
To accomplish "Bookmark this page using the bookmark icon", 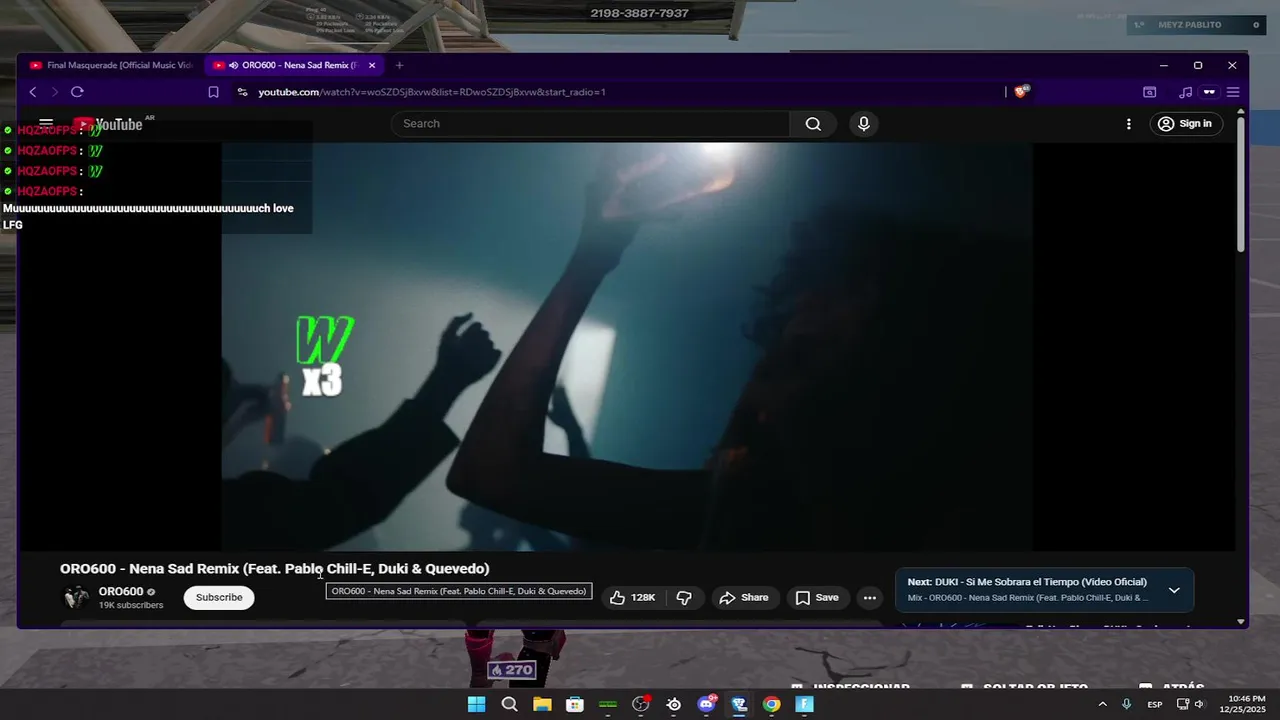I will point(213,92).
